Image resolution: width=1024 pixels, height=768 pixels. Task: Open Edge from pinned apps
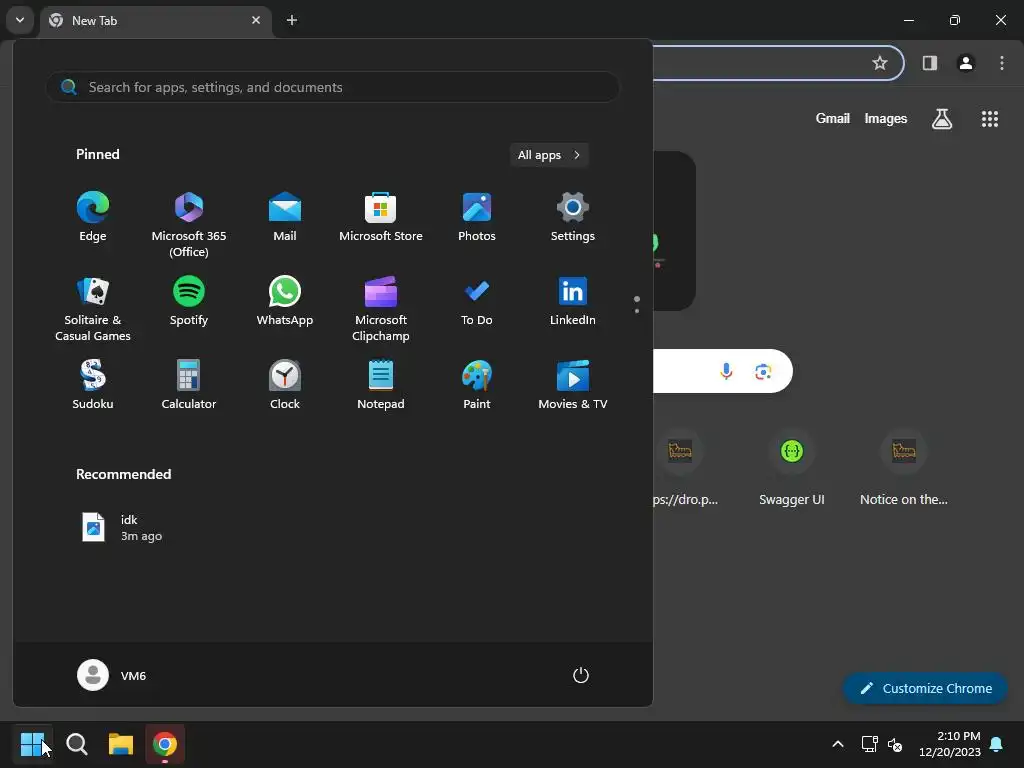(x=93, y=217)
